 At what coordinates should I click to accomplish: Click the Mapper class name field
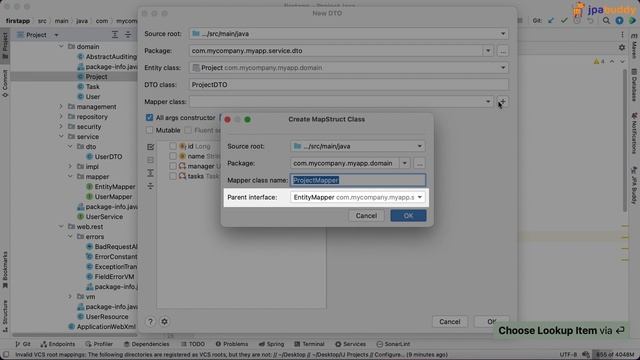(358, 180)
